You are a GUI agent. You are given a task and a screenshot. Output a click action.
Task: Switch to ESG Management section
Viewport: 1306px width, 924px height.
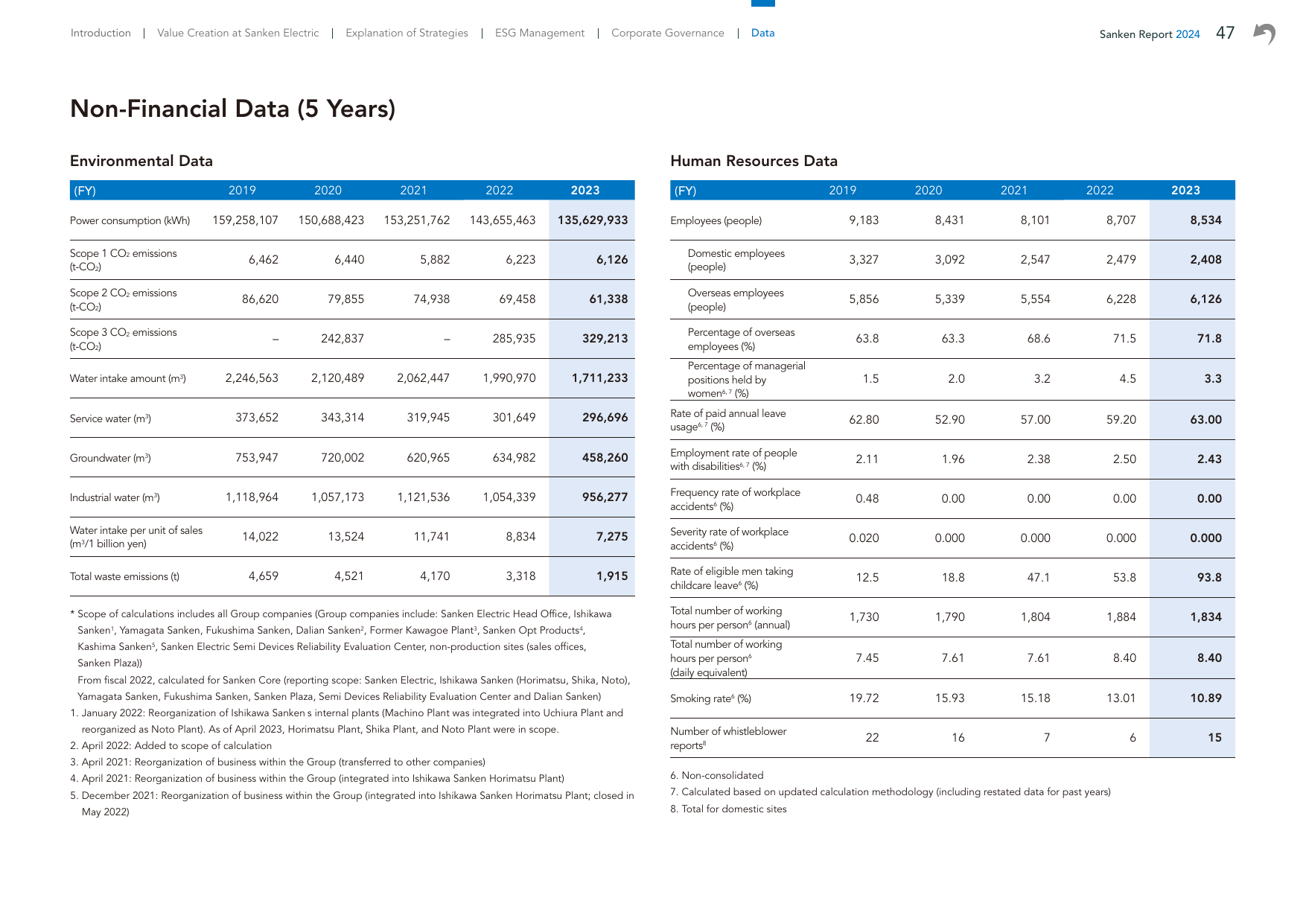[540, 33]
